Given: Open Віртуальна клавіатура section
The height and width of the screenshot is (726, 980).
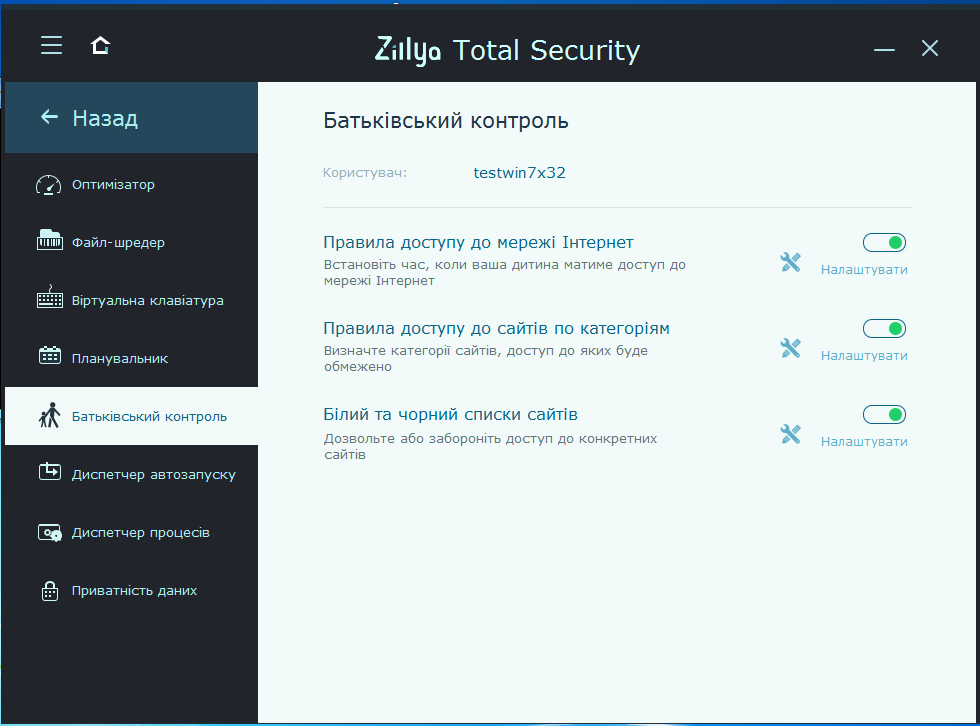Looking at the screenshot, I should pyautogui.click(x=131, y=301).
